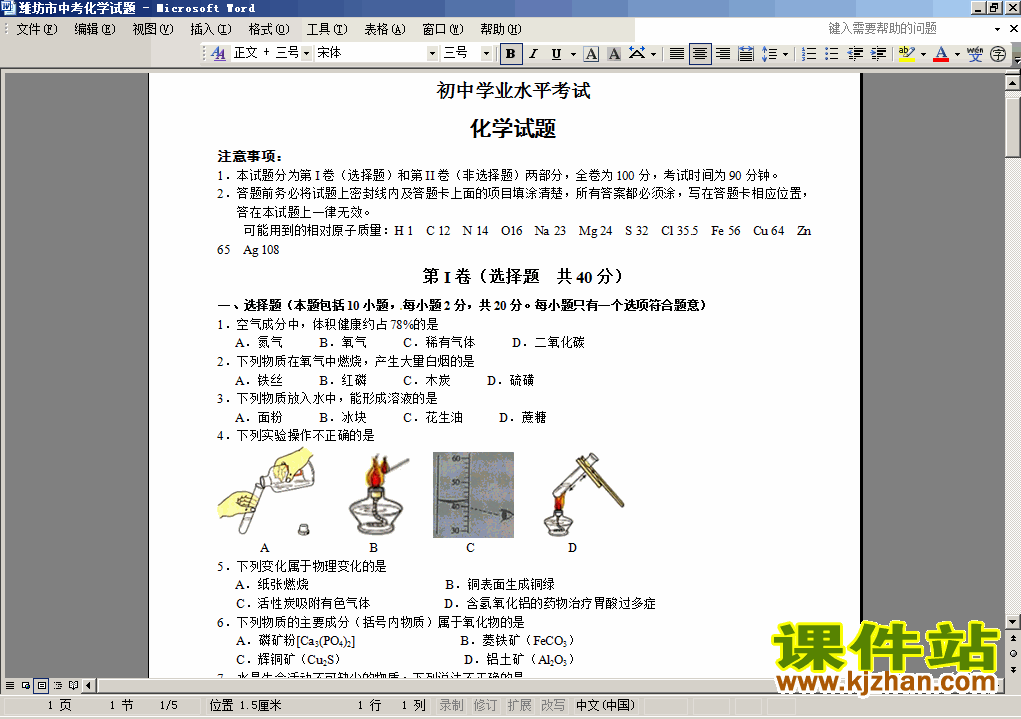Viewport: 1021px width, 719px height.
Task: Decrease paragraph indent
Action: tap(855, 53)
